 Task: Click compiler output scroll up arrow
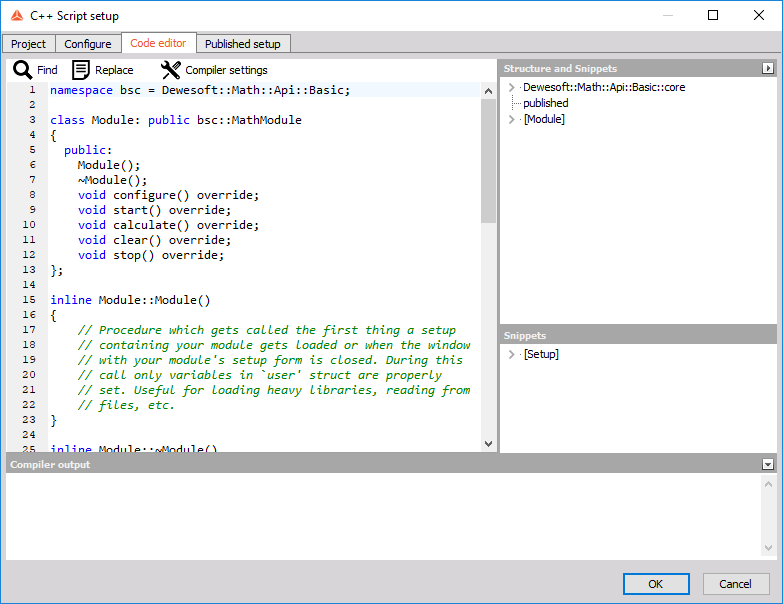click(768, 484)
